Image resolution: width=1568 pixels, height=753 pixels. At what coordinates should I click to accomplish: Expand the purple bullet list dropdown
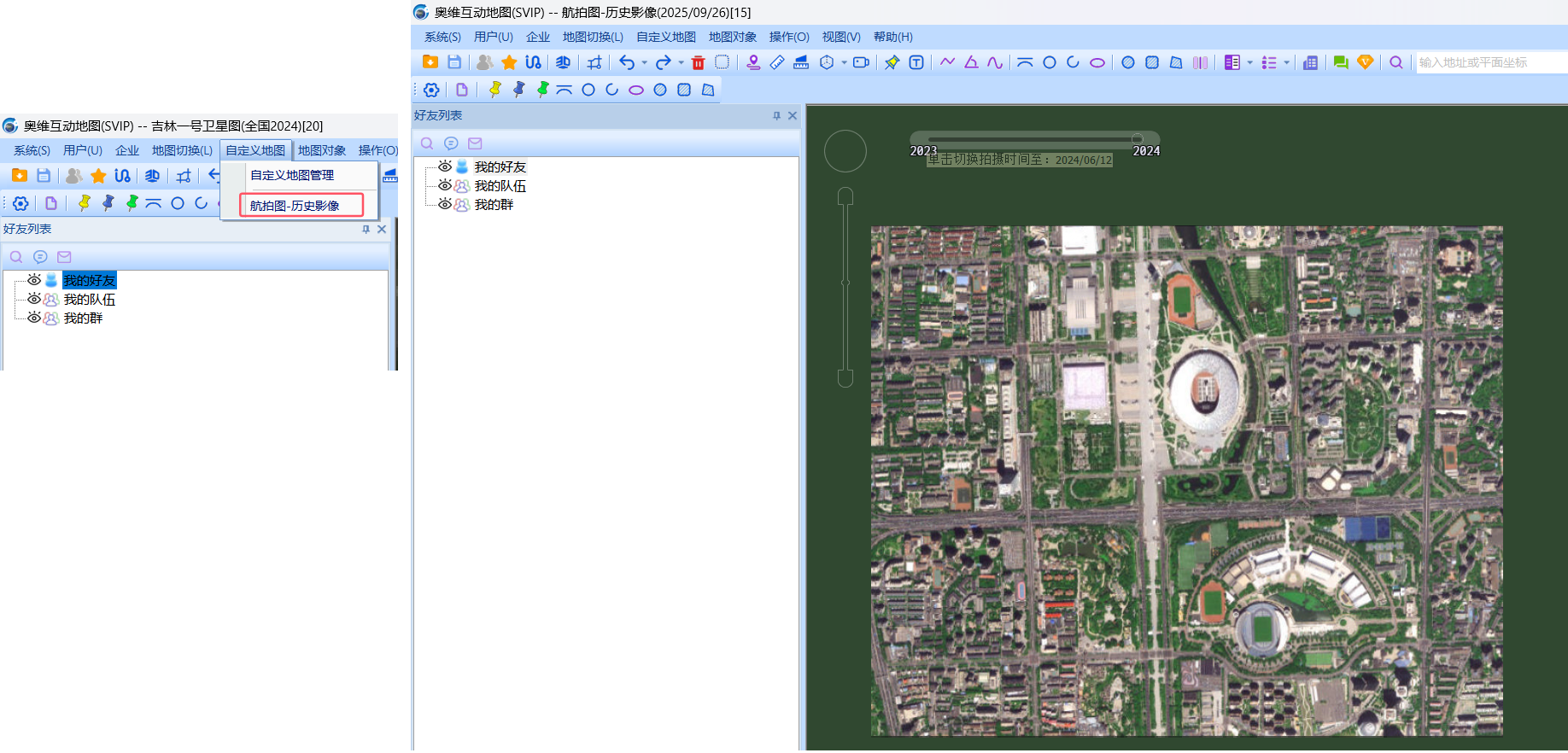[x=1286, y=62]
